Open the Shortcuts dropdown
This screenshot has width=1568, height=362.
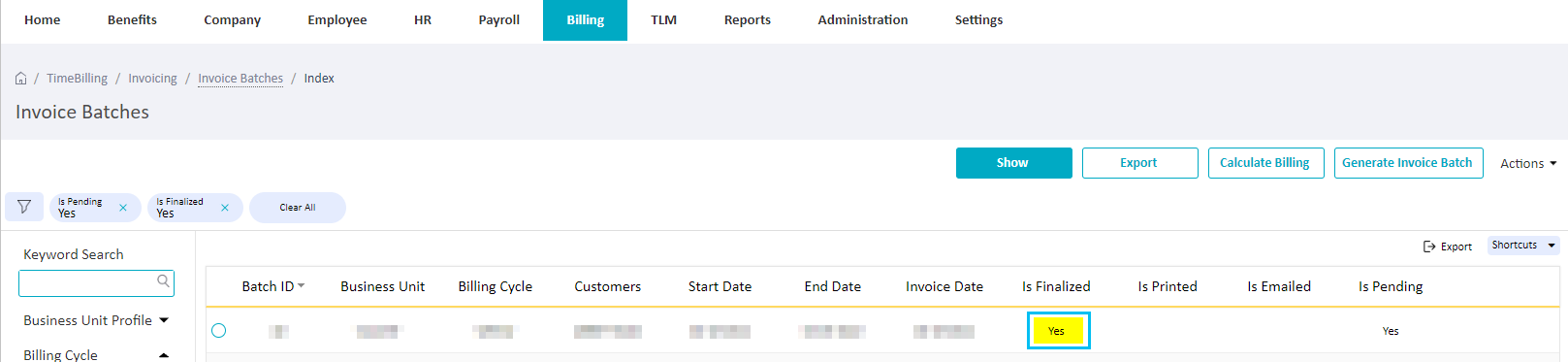[1523, 246]
